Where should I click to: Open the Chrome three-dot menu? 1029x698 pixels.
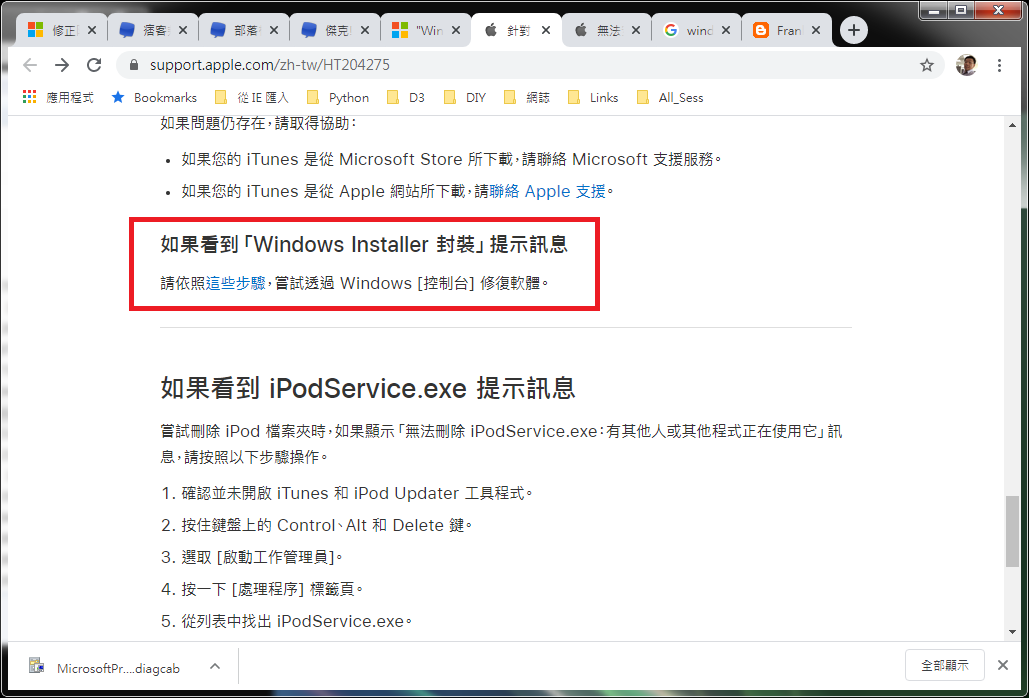click(999, 65)
